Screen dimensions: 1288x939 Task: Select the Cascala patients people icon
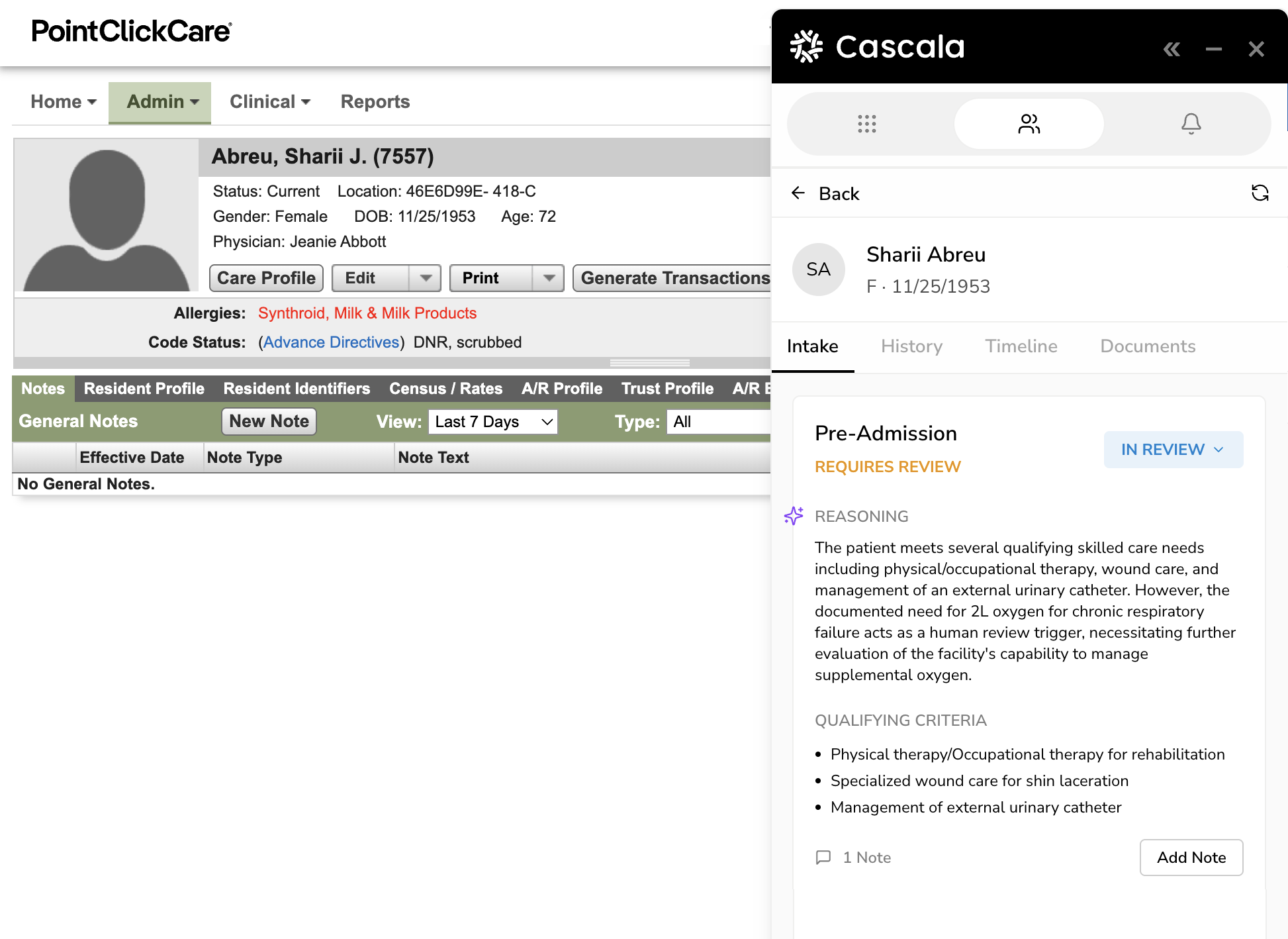[x=1029, y=124]
